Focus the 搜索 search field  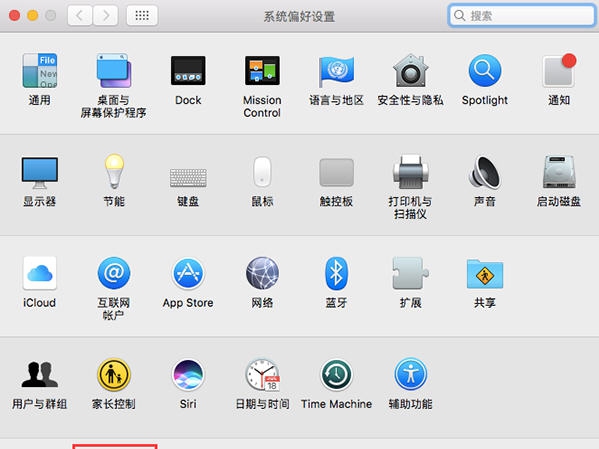pos(522,16)
